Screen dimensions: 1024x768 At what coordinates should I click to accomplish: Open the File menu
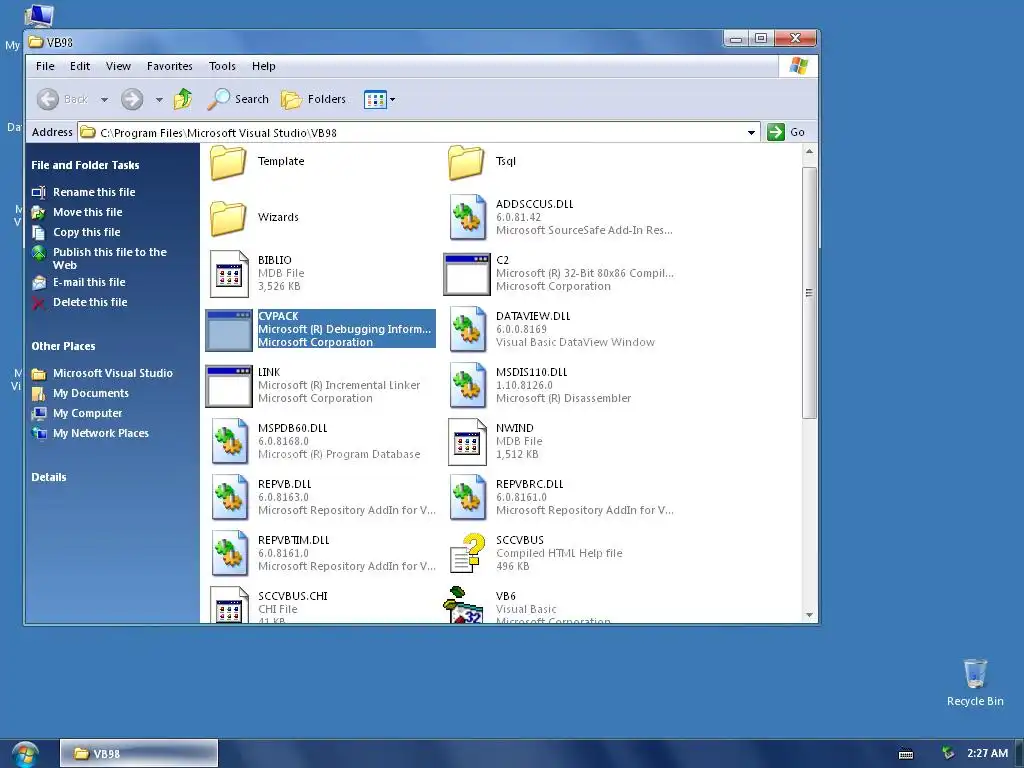45,66
